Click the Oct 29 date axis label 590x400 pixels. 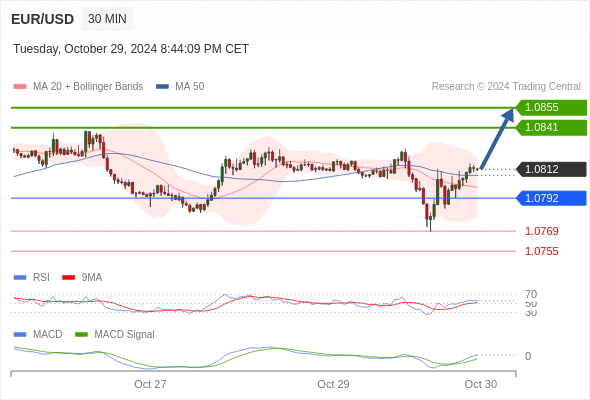pos(333,384)
